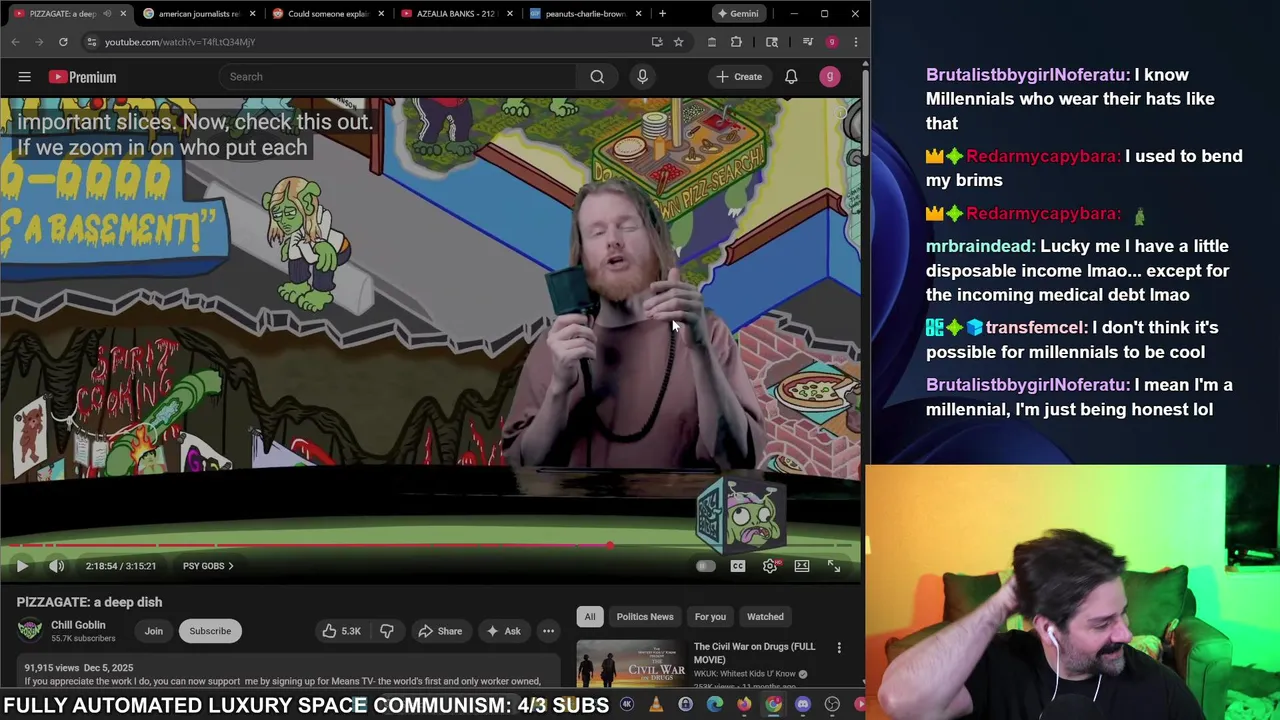Open the Chill Goblin channel name link
Image resolution: width=1280 pixels, height=720 pixels.
pyautogui.click(x=78, y=625)
